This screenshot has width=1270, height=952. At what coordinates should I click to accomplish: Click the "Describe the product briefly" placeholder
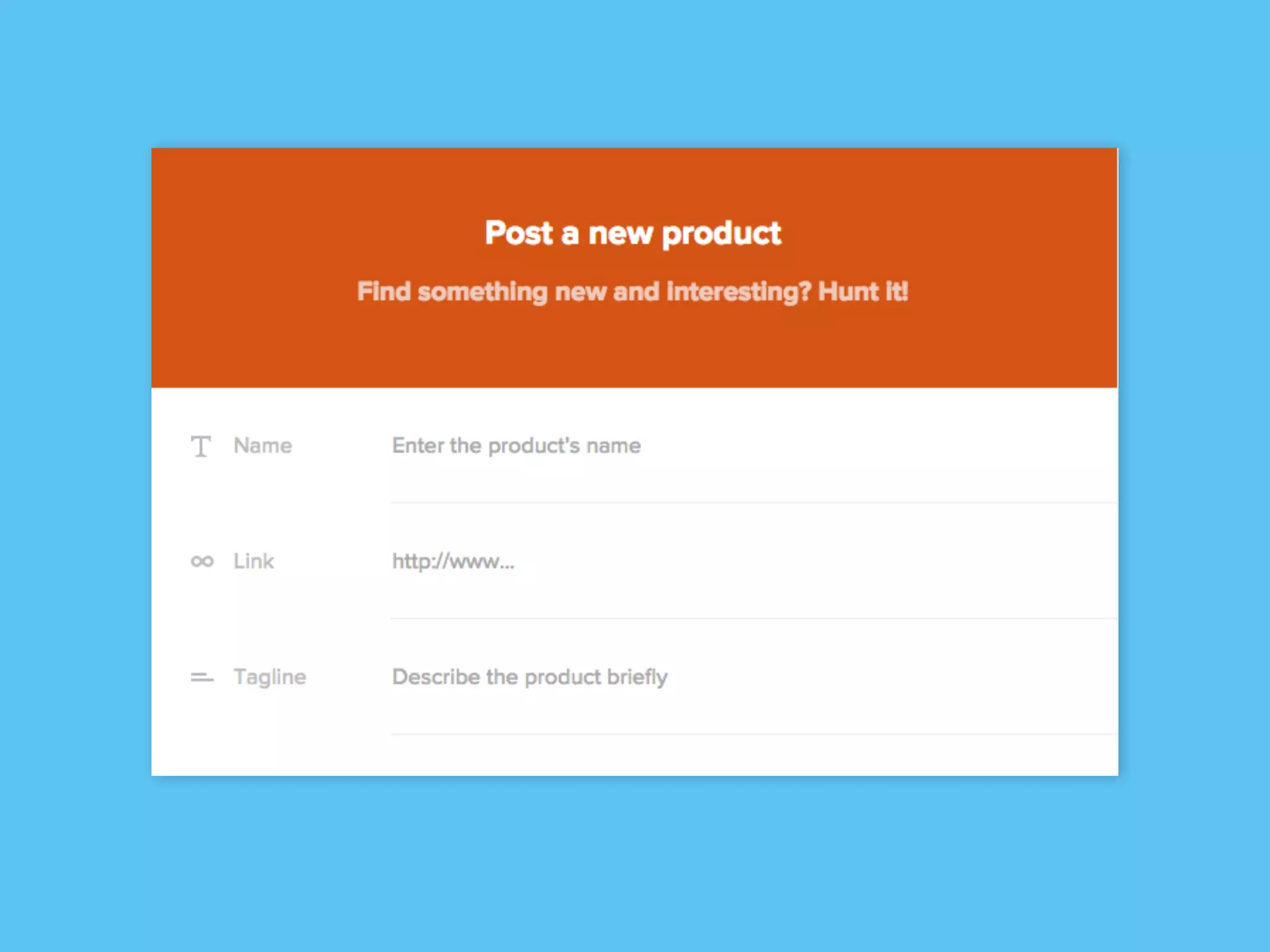click(x=530, y=677)
